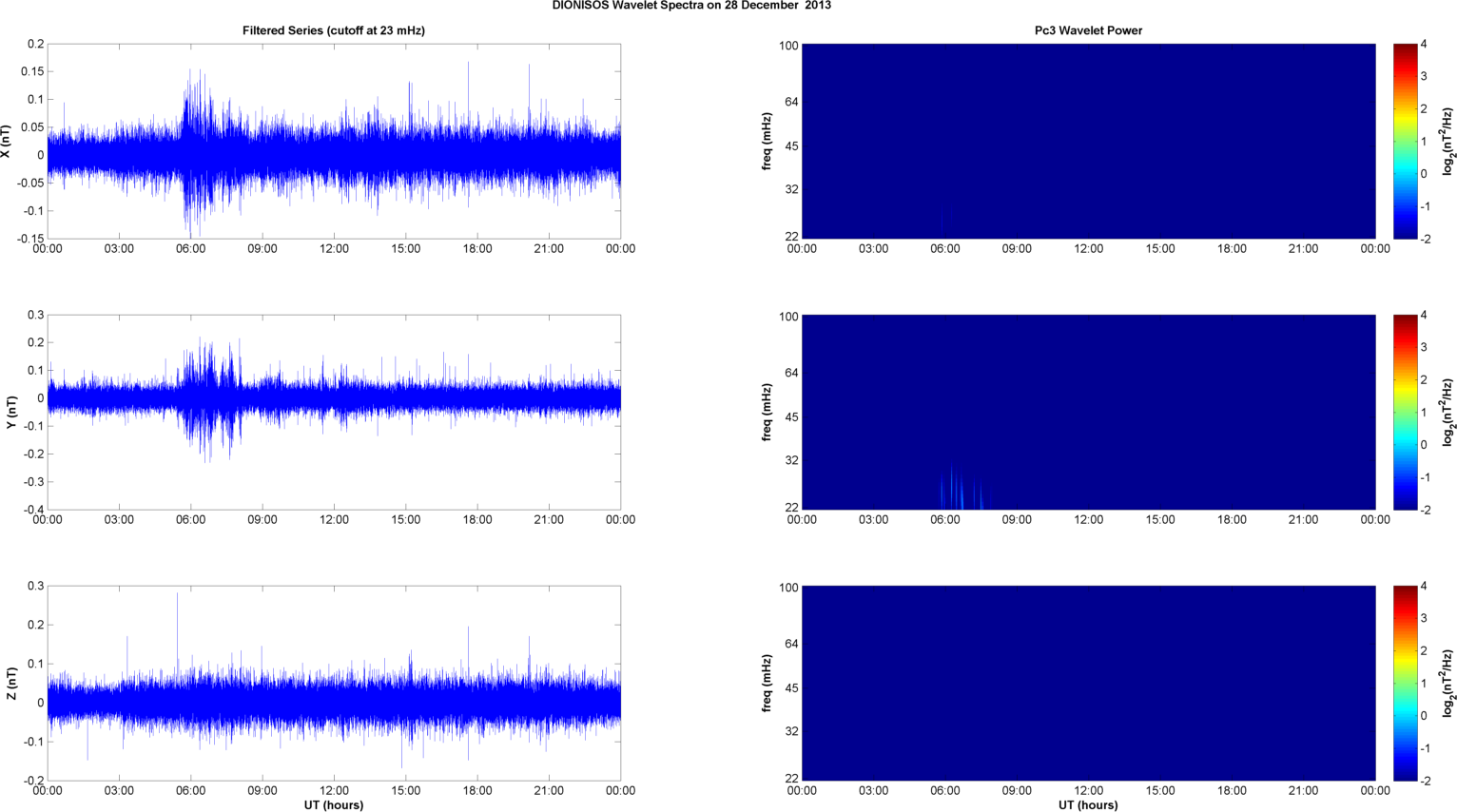1457x812 pixels.
Task: Pick the top spectrogram colorbar
Action: [1406, 141]
